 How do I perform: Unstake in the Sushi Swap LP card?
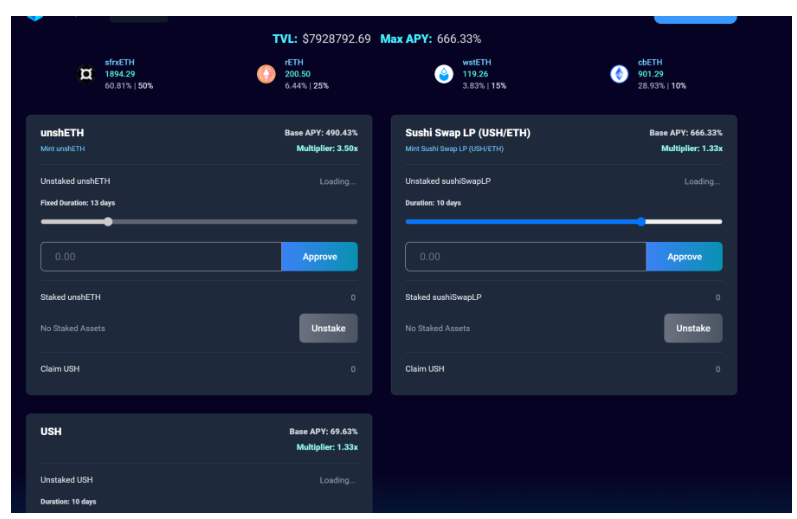(x=693, y=328)
